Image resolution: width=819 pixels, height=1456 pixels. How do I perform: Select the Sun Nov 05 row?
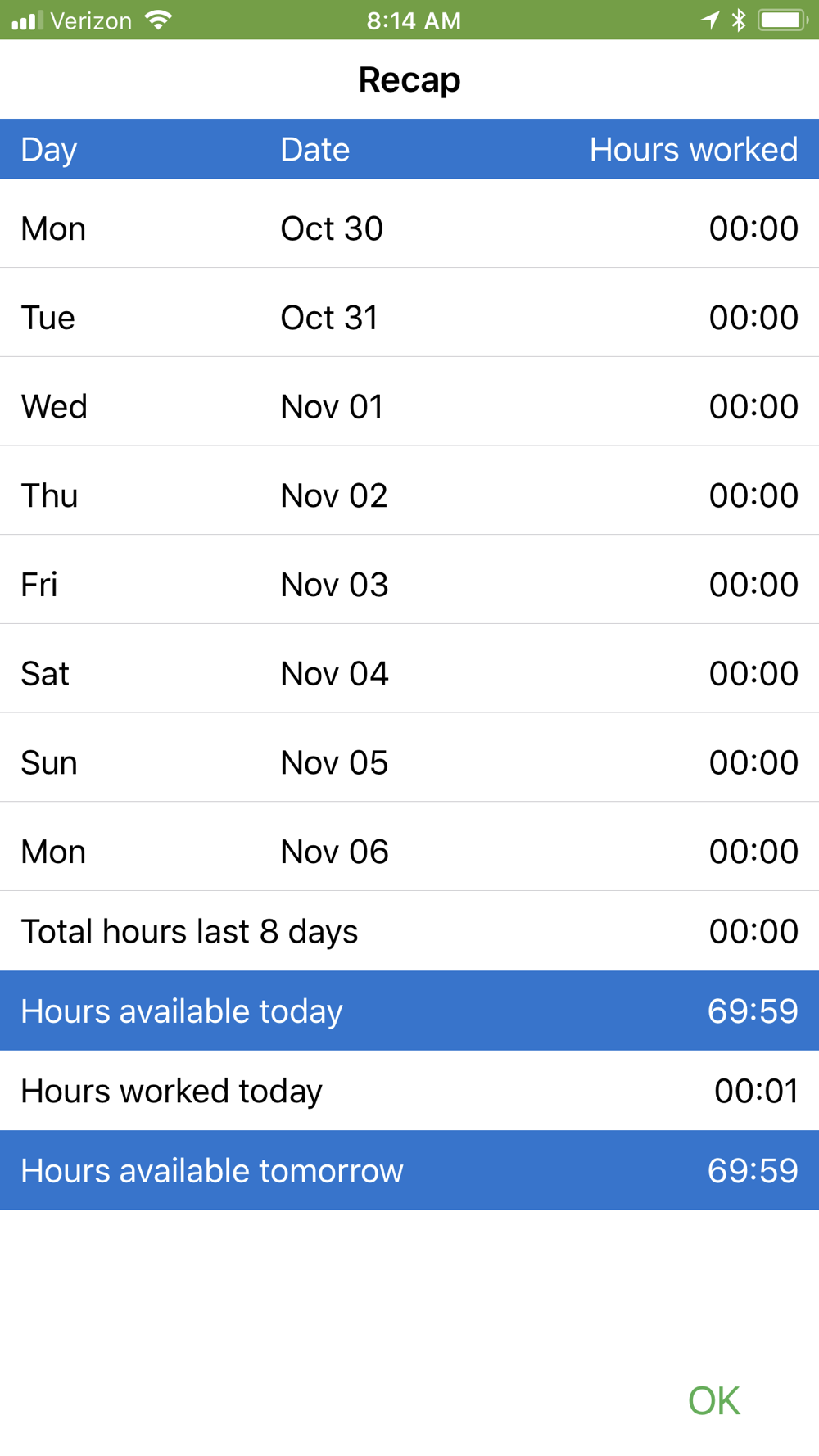[409, 763]
